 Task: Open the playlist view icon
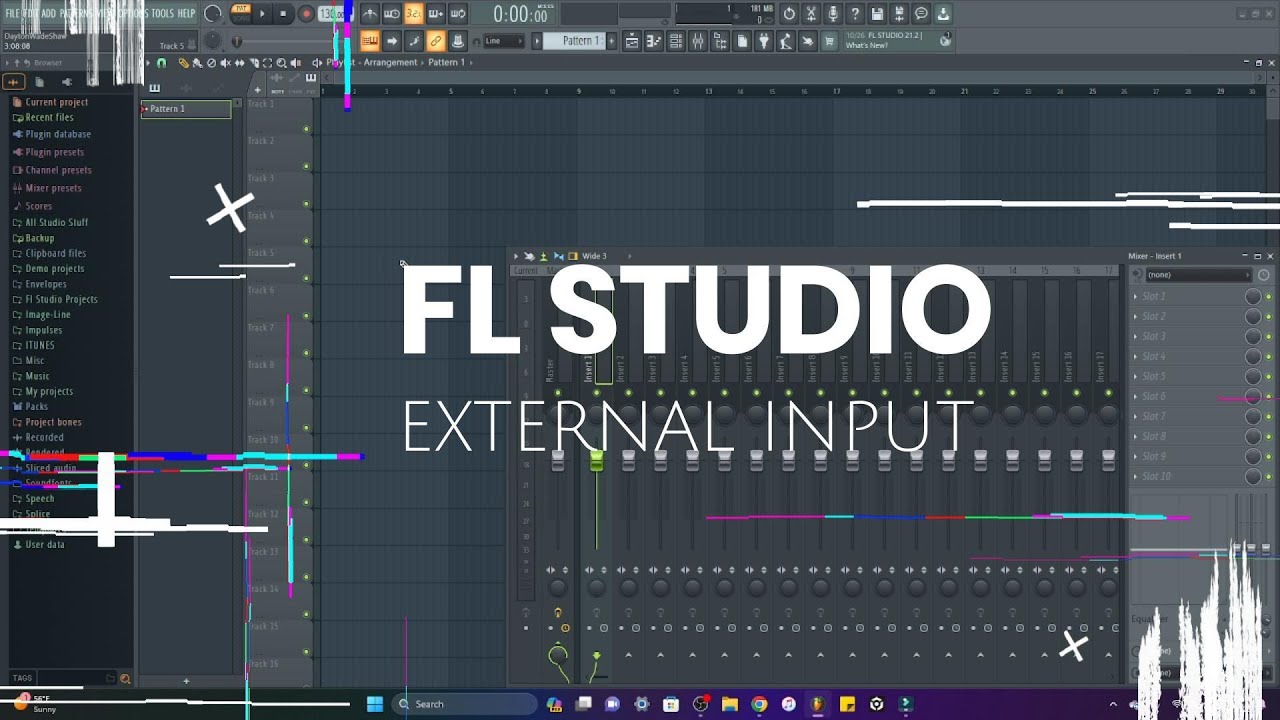pos(632,41)
